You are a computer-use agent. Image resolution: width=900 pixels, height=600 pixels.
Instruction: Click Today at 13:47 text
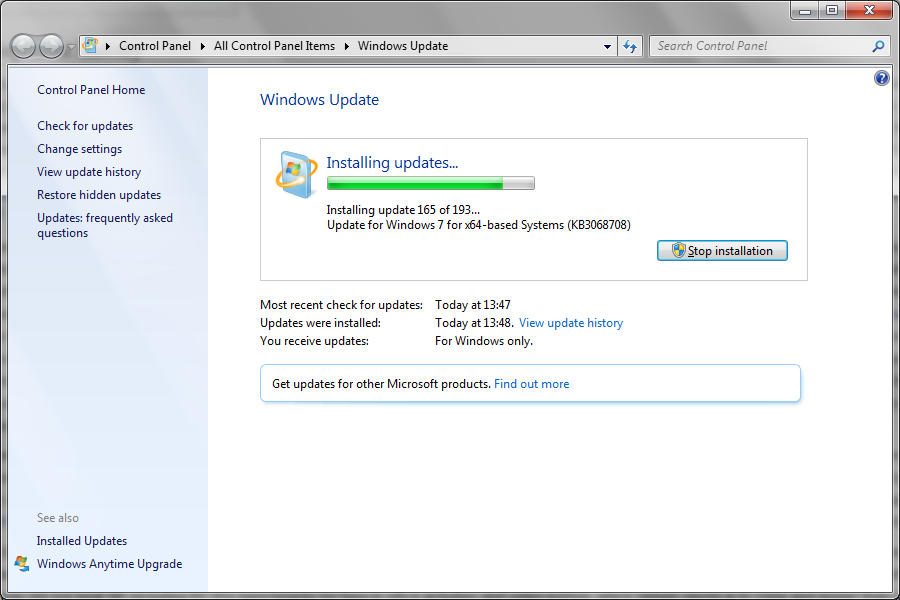(x=473, y=305)
